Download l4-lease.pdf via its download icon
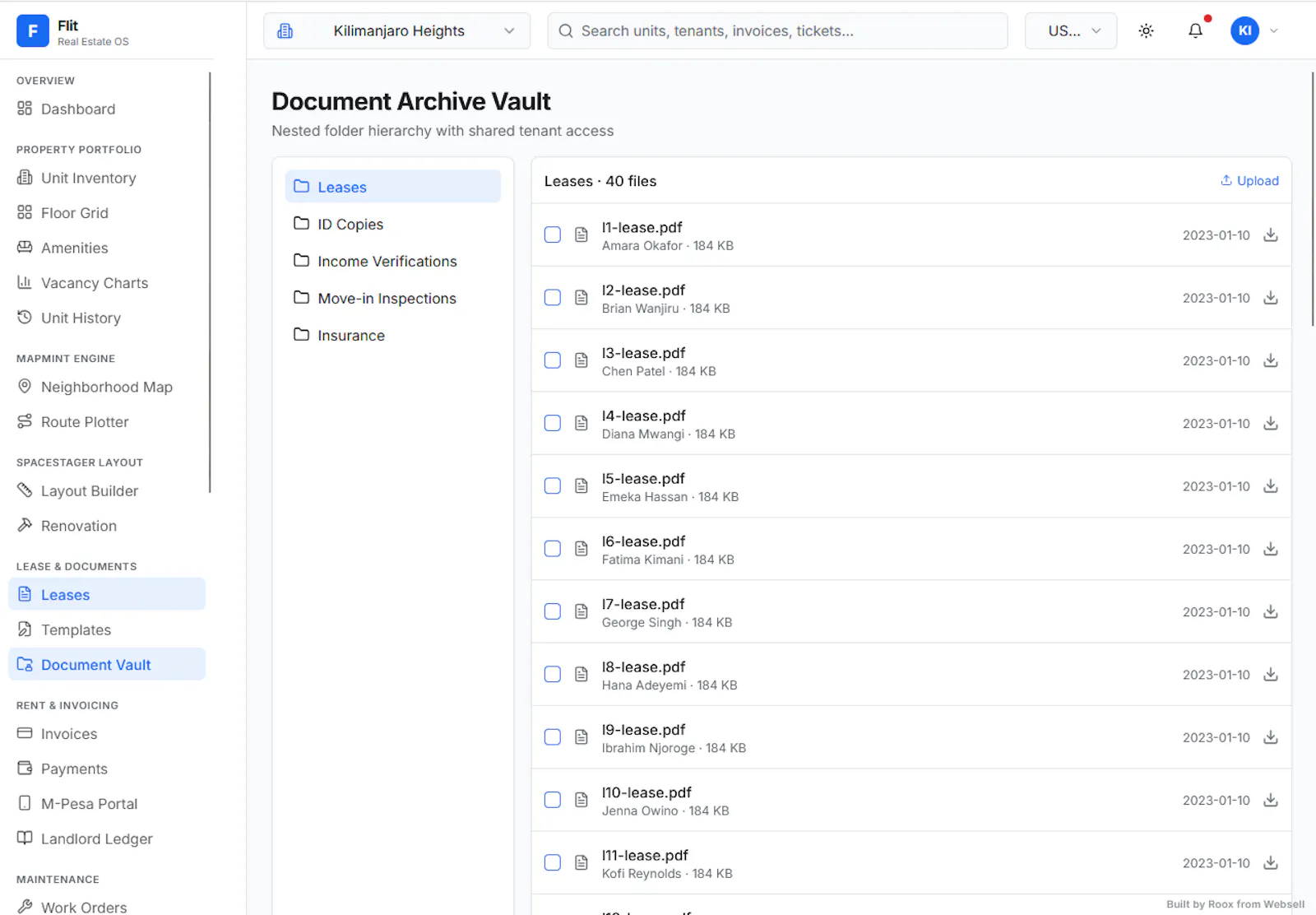 coord(1271,424)
